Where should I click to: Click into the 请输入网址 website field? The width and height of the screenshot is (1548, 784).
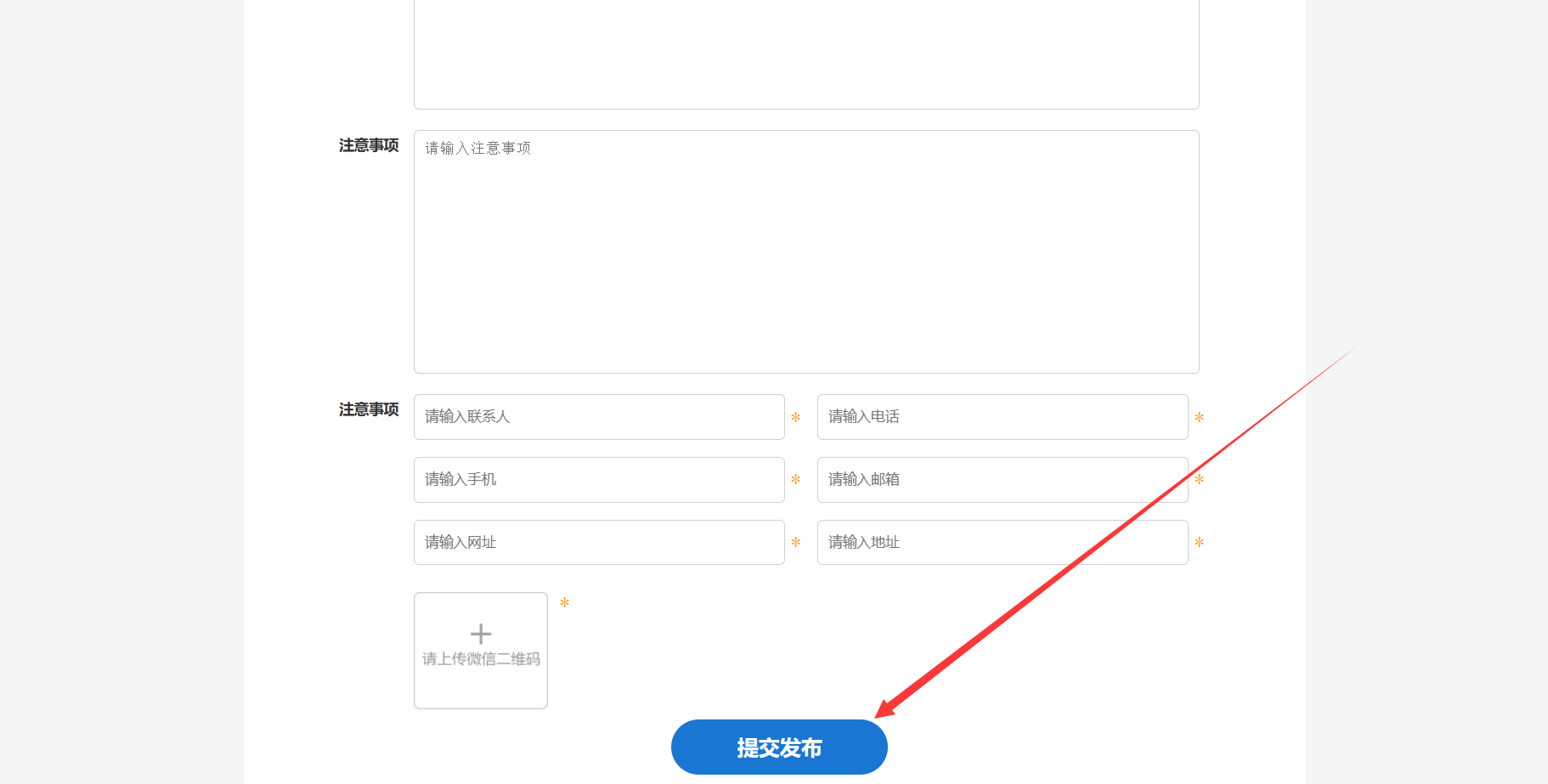(x=599, y=543)
